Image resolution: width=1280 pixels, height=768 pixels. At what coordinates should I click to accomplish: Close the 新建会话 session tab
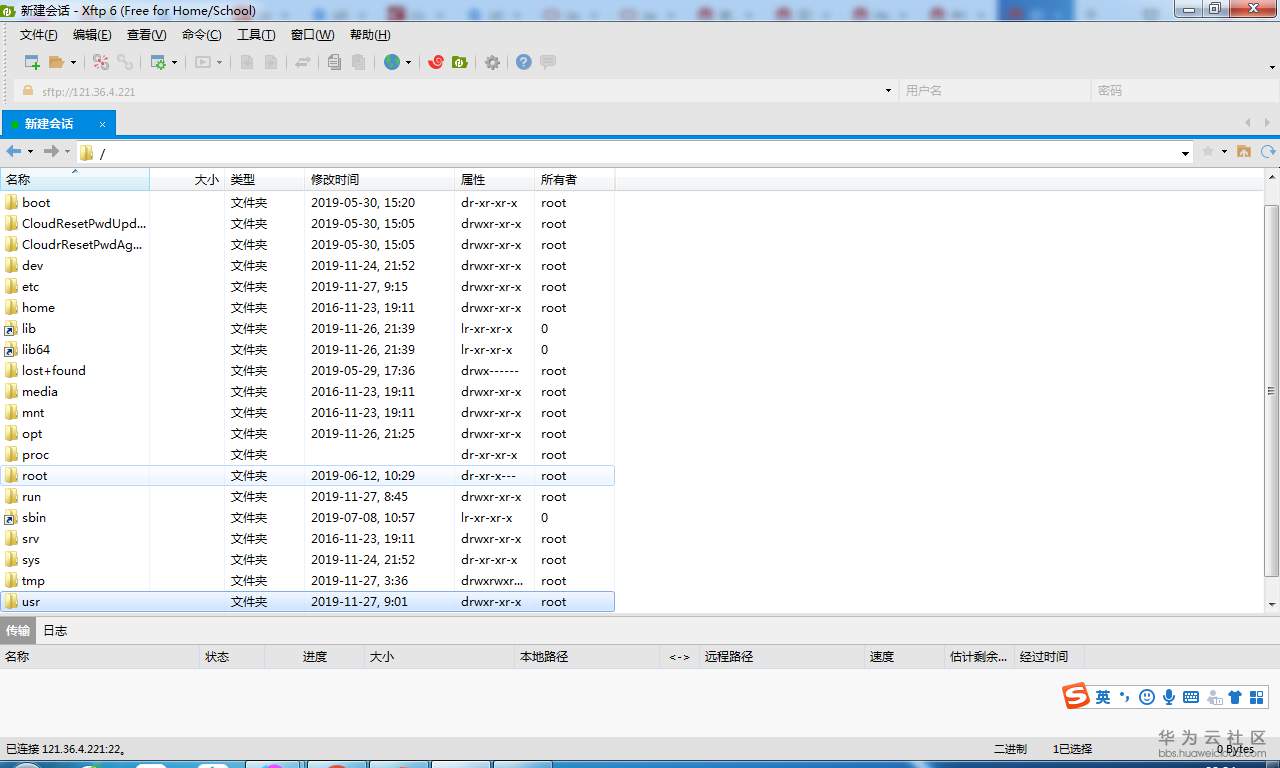pyautogui.click(x=102, y=124)
